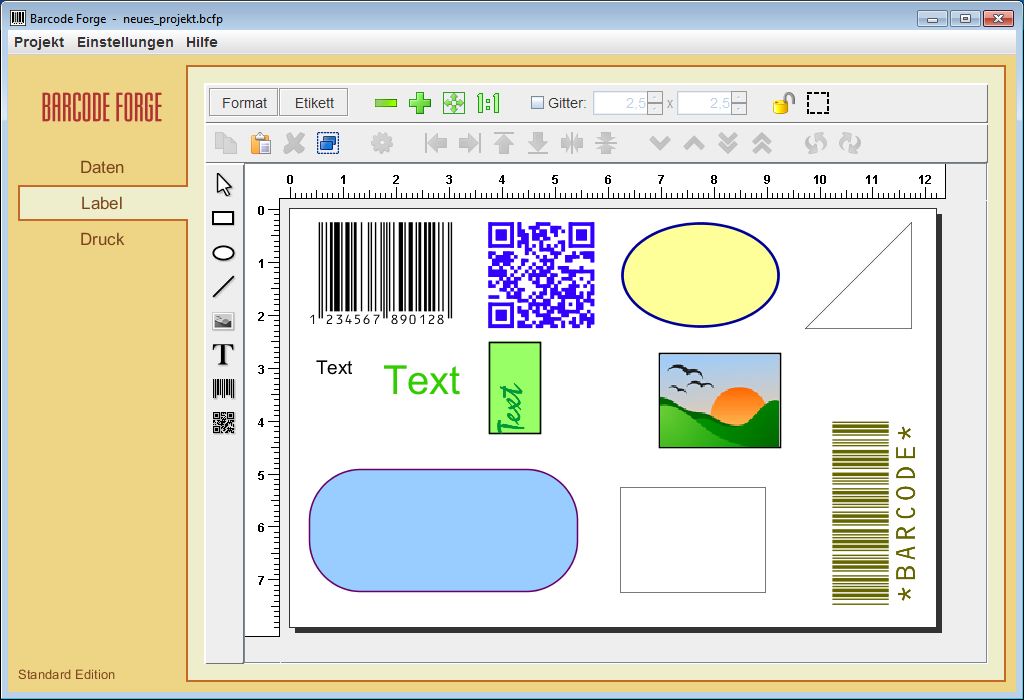Move object one layer up
This screenshot has width=1024, height=700.
click(694, 143)
